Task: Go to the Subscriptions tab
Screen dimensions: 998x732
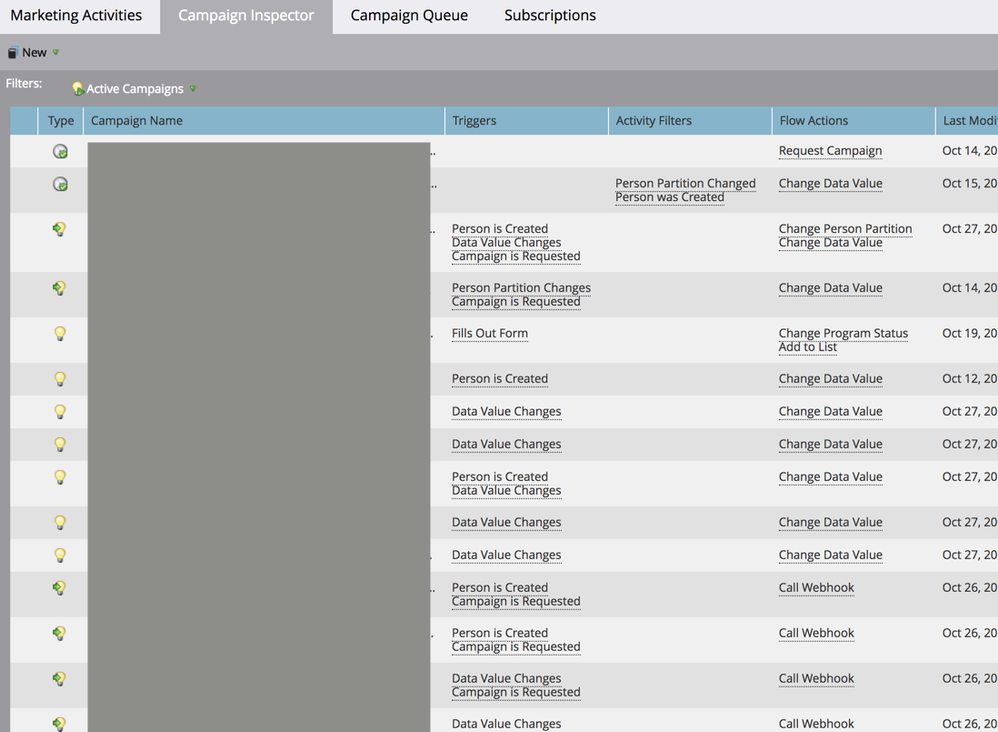Action: tap(550, 16)
